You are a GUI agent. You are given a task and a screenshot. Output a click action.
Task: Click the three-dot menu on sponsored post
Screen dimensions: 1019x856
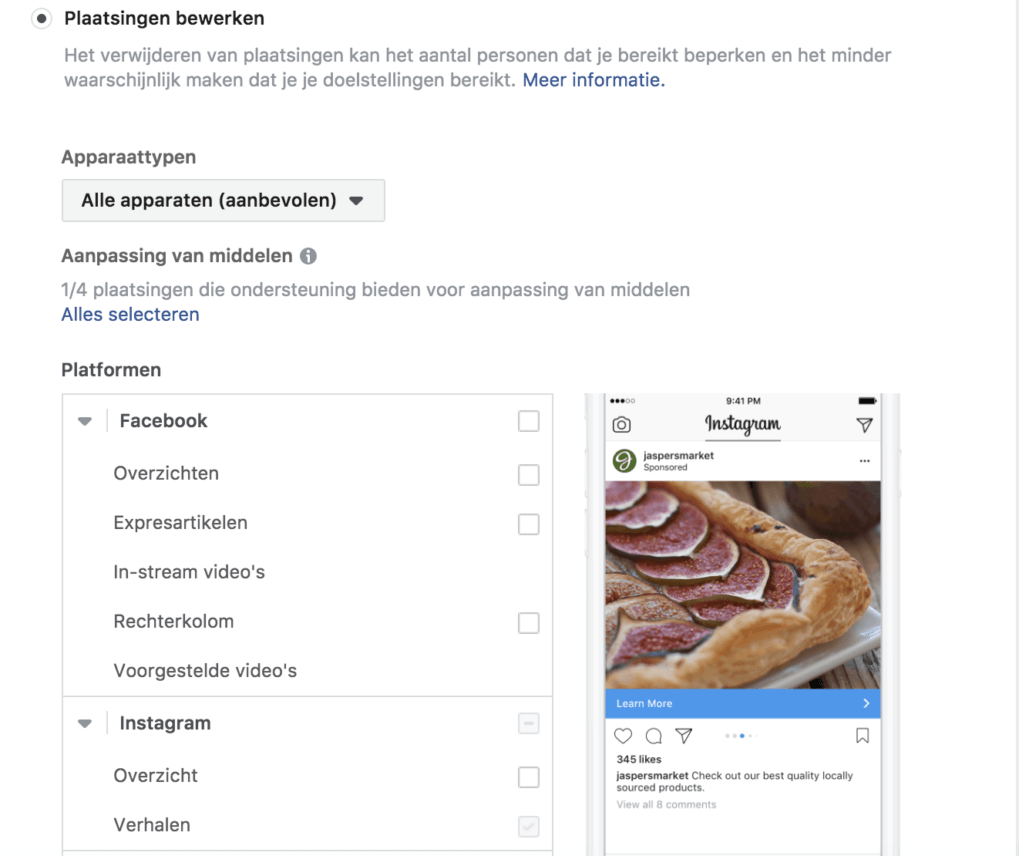pos(864,461)
